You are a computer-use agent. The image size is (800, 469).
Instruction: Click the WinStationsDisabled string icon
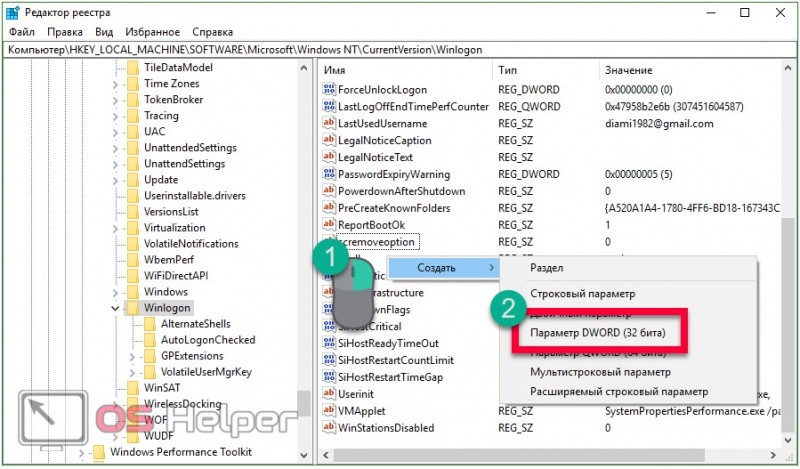[329, 427]
